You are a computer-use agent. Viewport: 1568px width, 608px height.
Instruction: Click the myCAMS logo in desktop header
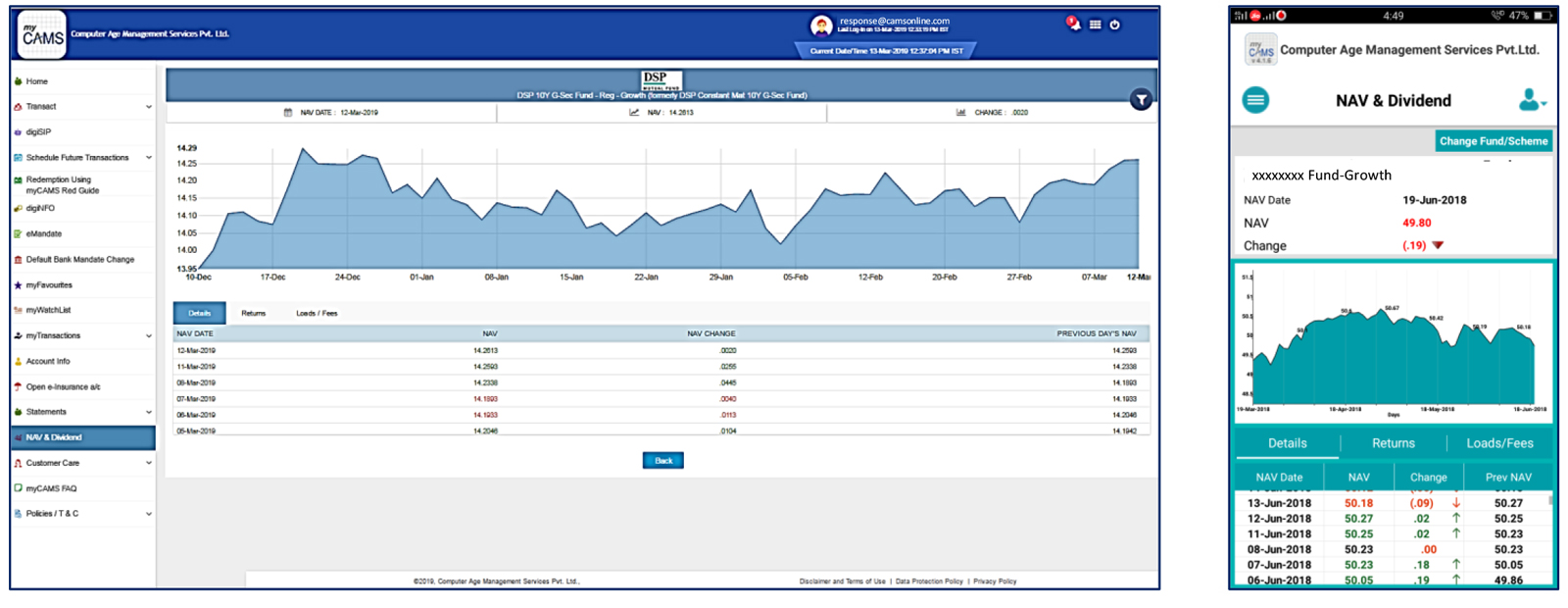pos(42,35)
